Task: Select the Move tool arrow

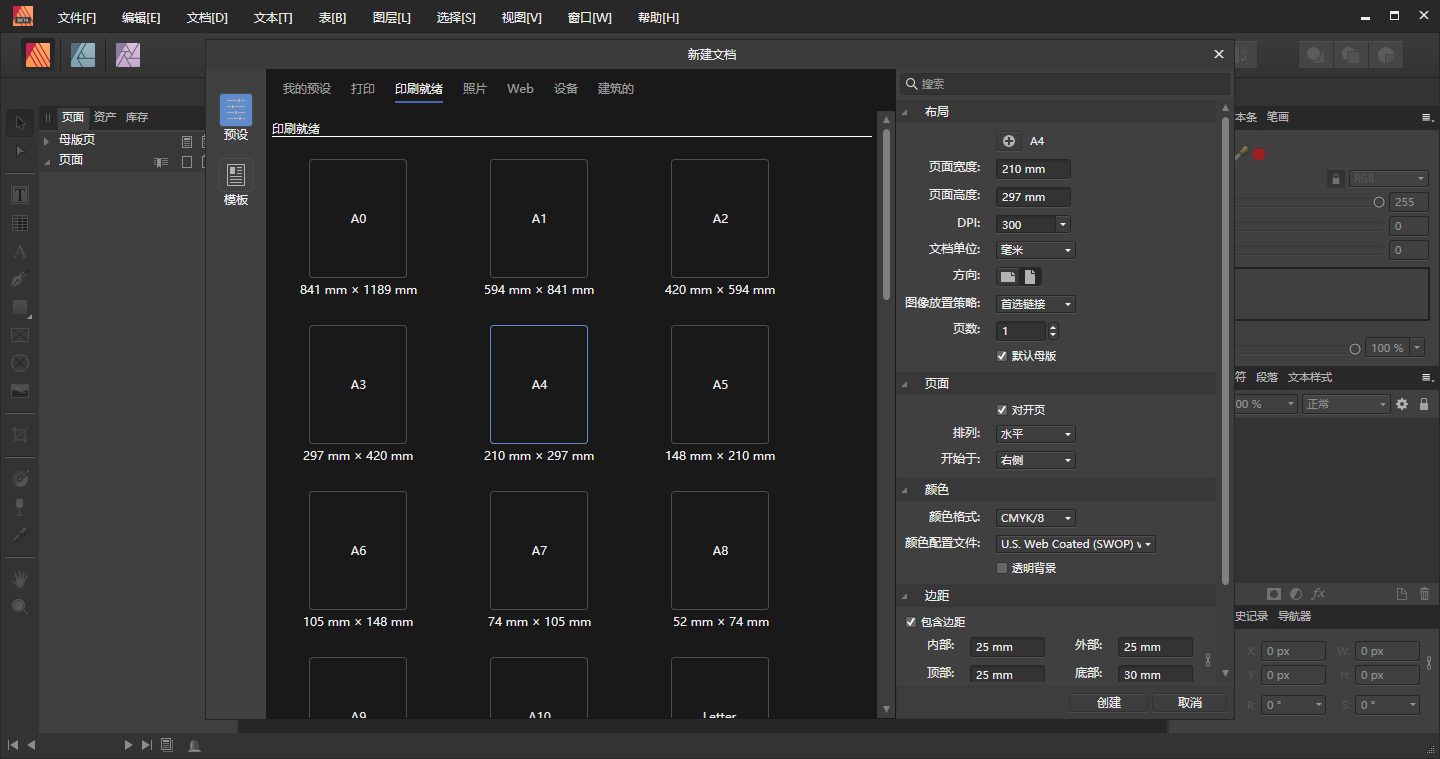Action: 20,123
